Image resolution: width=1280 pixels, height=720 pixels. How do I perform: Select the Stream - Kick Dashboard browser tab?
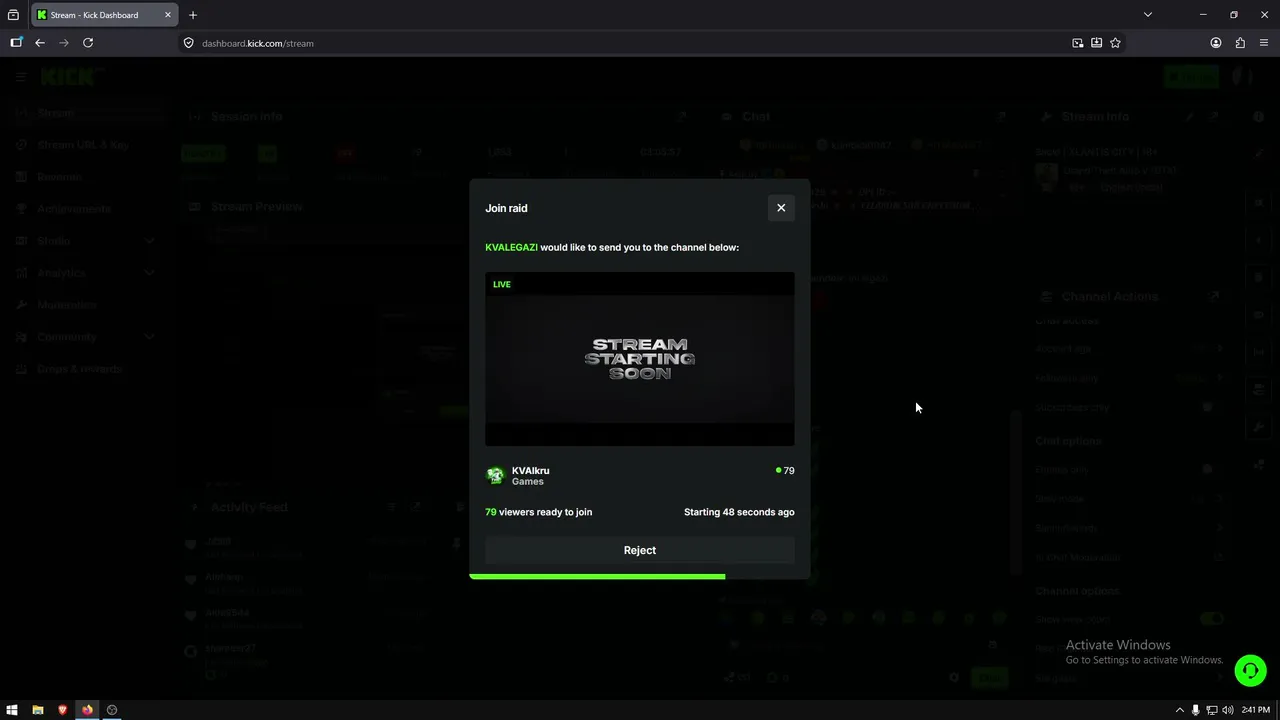(x=104, y=15)
